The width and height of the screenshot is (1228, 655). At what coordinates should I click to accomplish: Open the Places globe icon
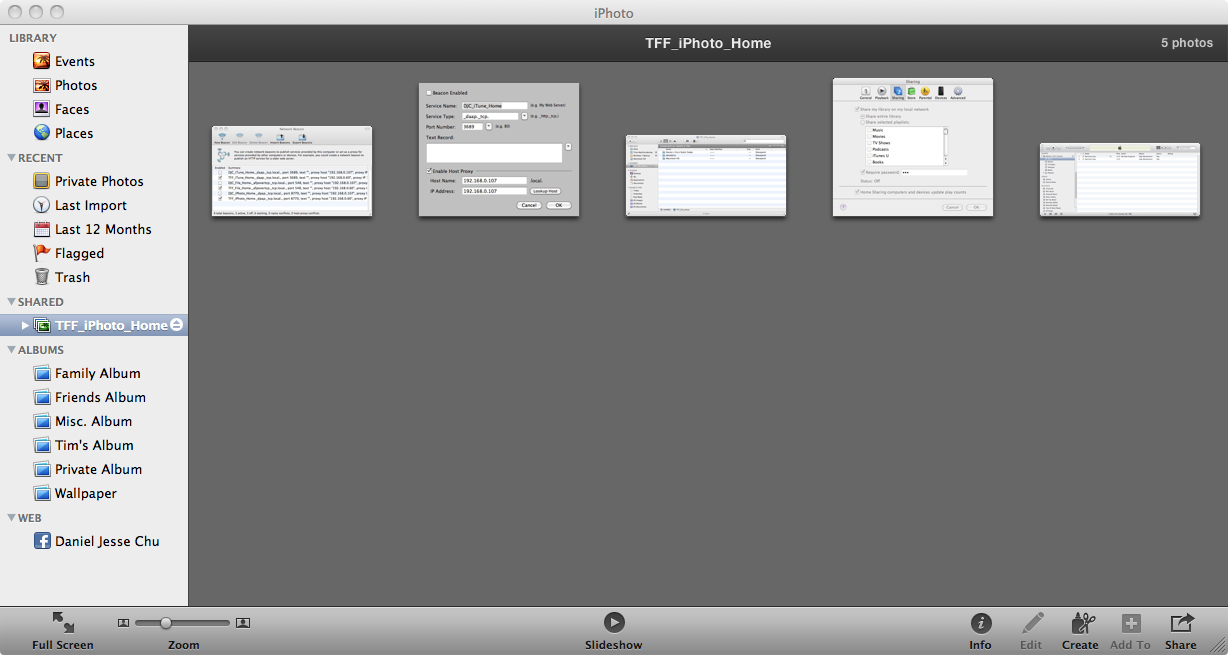[42, 133]
